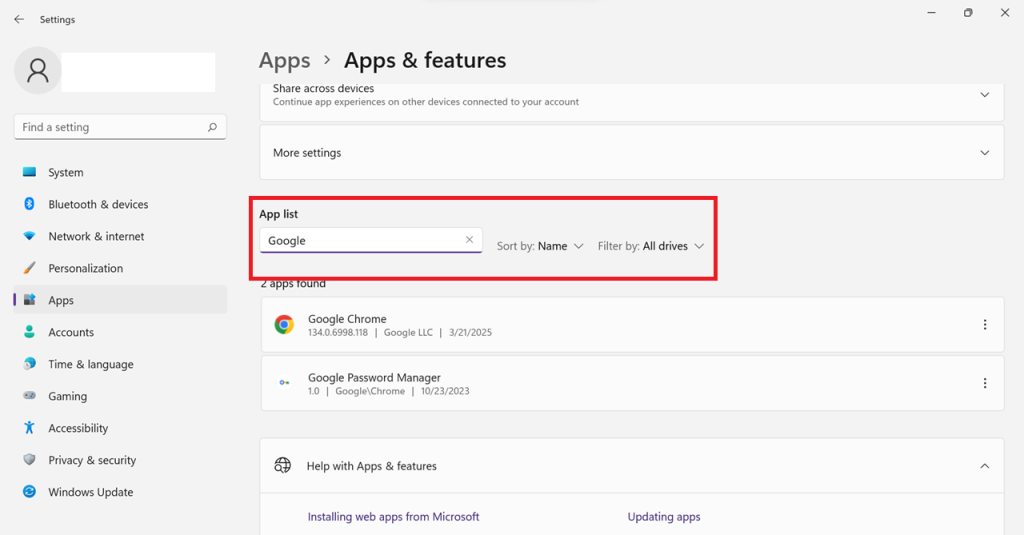This screenshot has width=1024, height=535.
Task: Open Filter by All drives dropdown
Action: click(650, 246)
